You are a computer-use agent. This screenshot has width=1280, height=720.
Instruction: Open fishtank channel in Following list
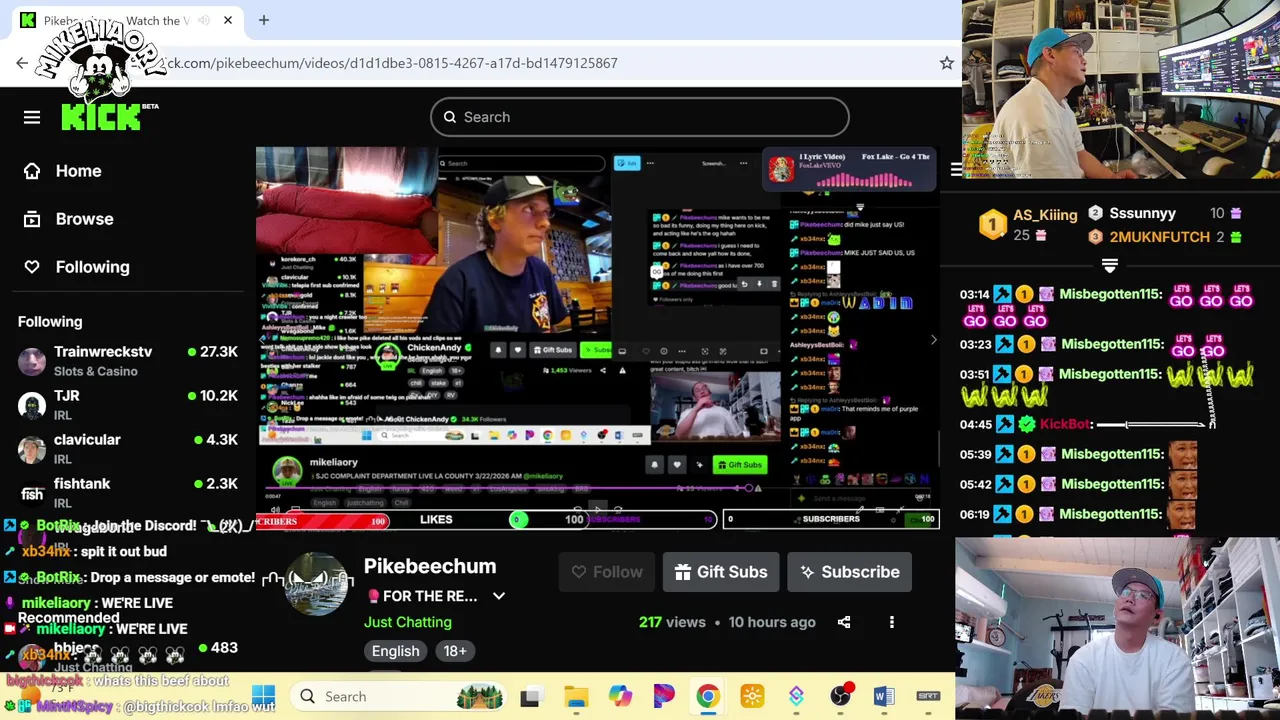tap(128, 491)
